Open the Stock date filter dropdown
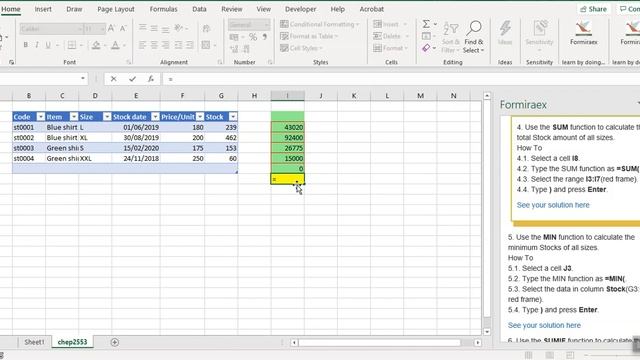This screenshot has height=360, width=640. [155, 117]
